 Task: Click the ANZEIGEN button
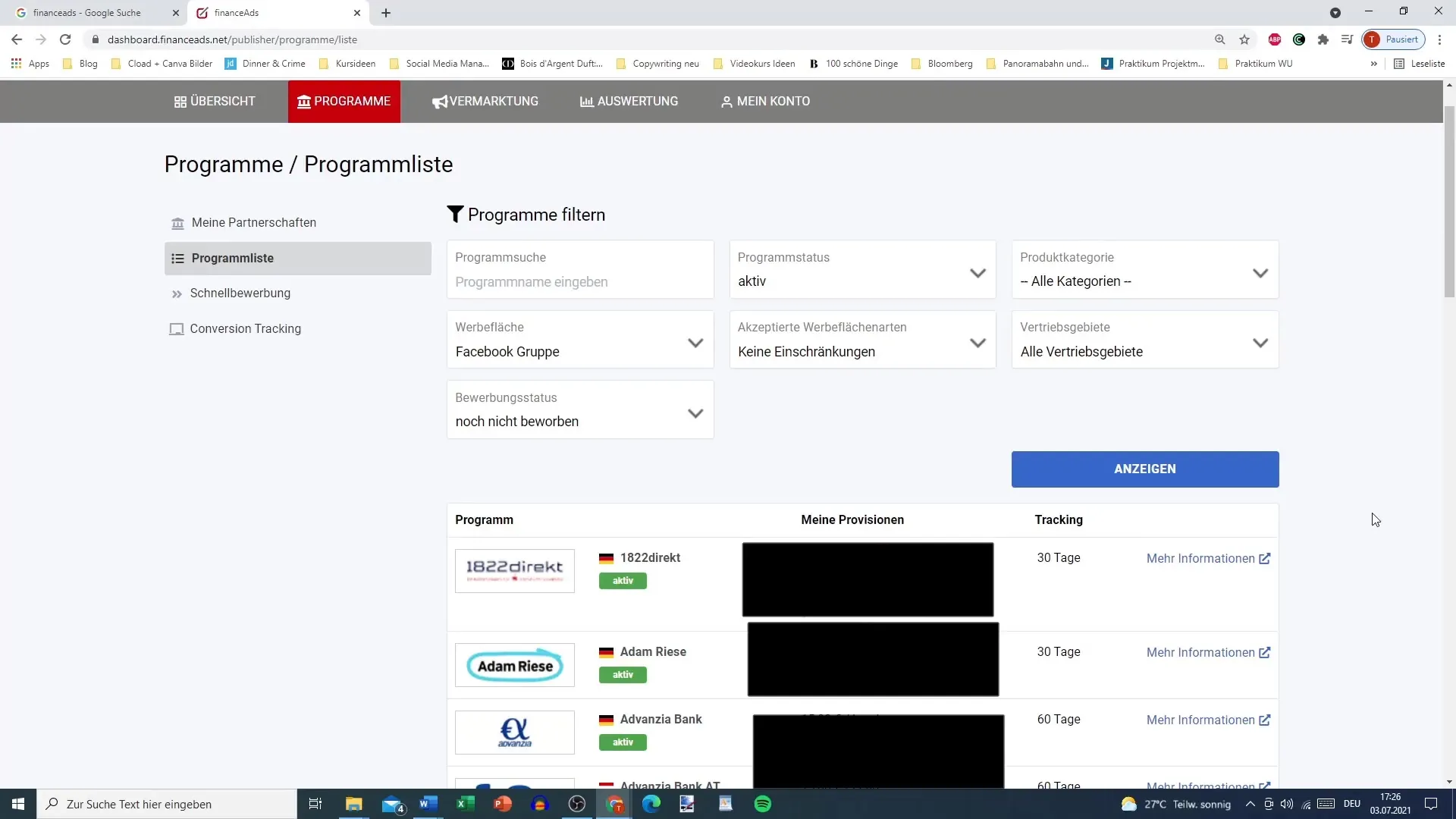coord(1145,469)
